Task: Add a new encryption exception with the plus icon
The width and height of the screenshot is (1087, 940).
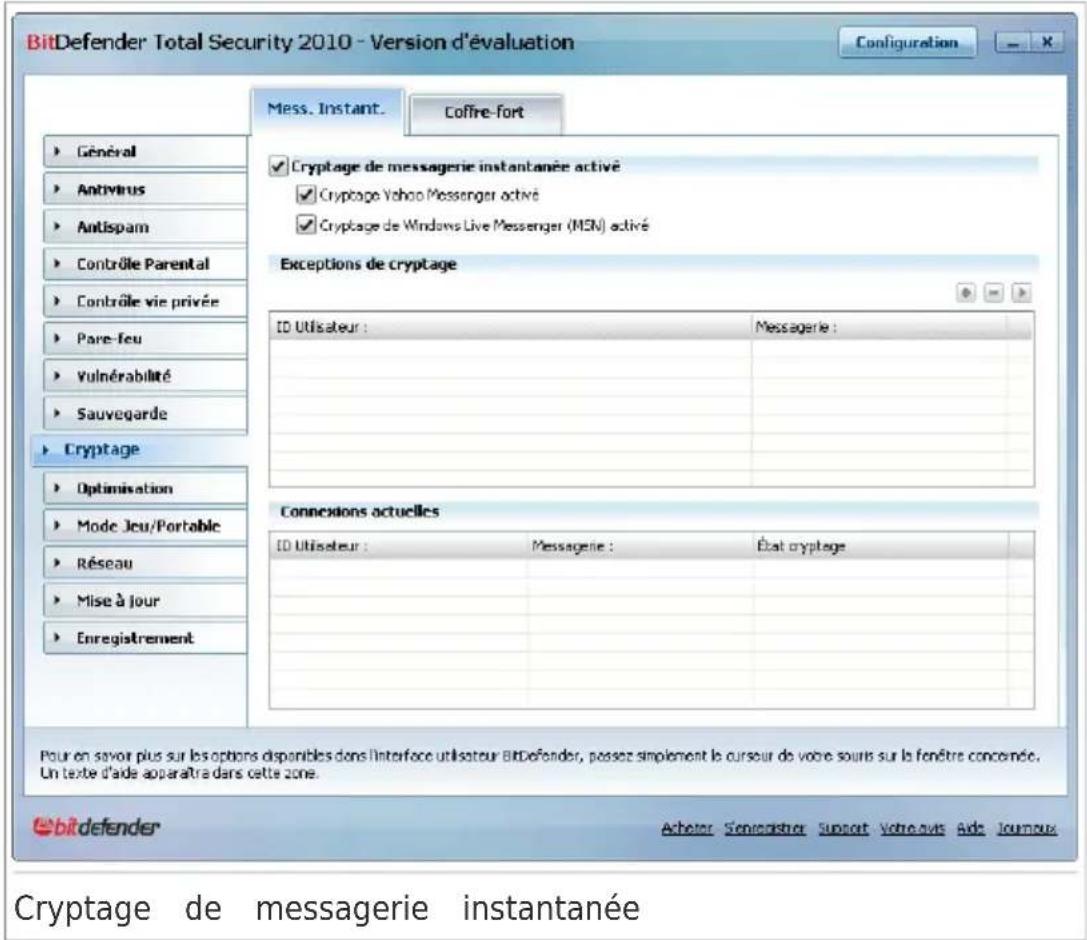Action: point(965,293)
